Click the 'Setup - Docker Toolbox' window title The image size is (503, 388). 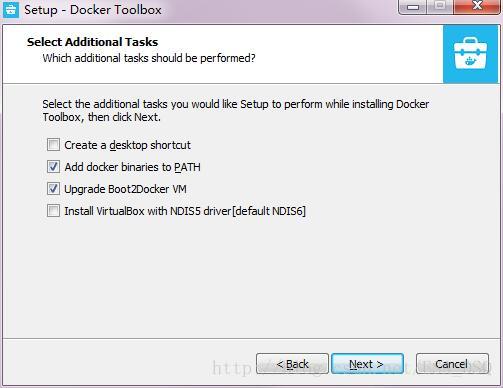tap(93, 10)
